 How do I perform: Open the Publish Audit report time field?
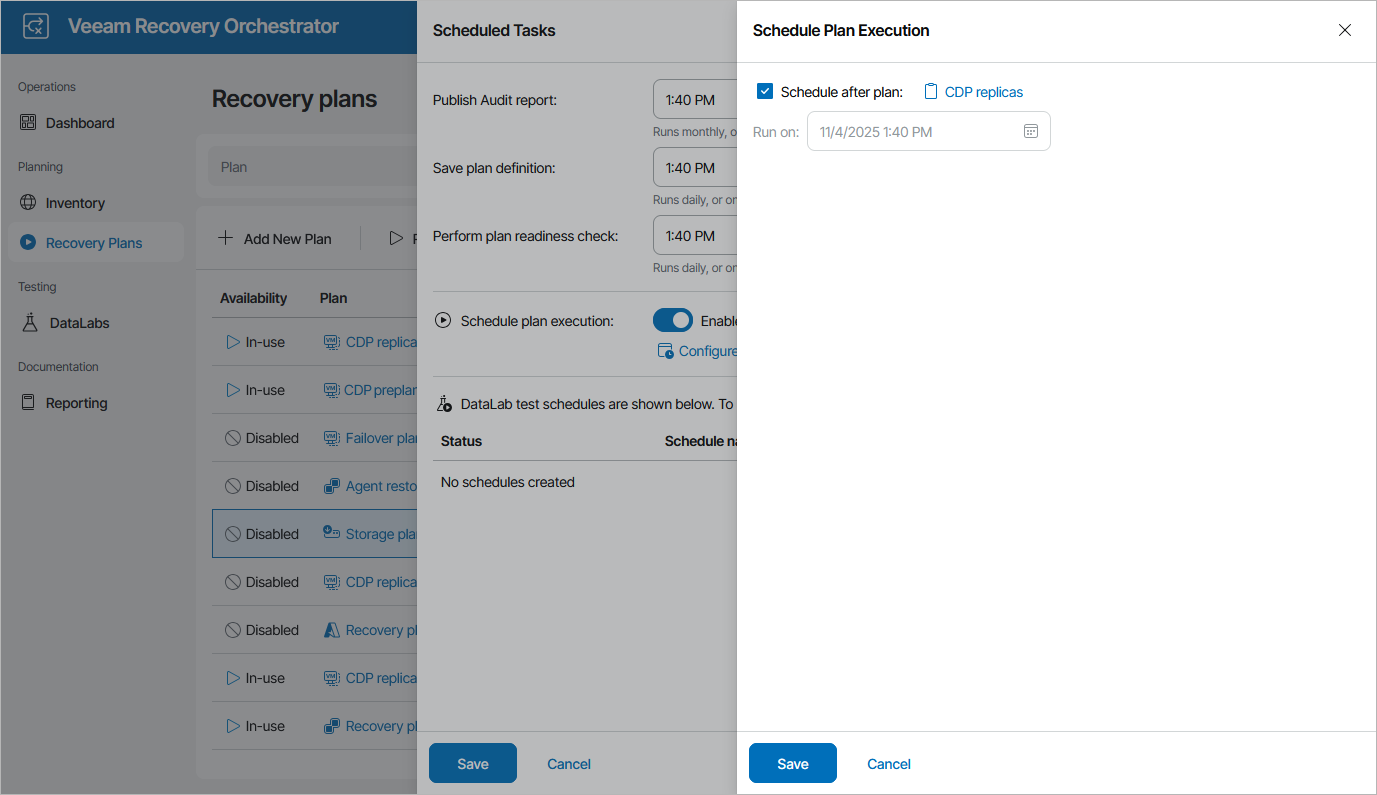click(694, 100)
